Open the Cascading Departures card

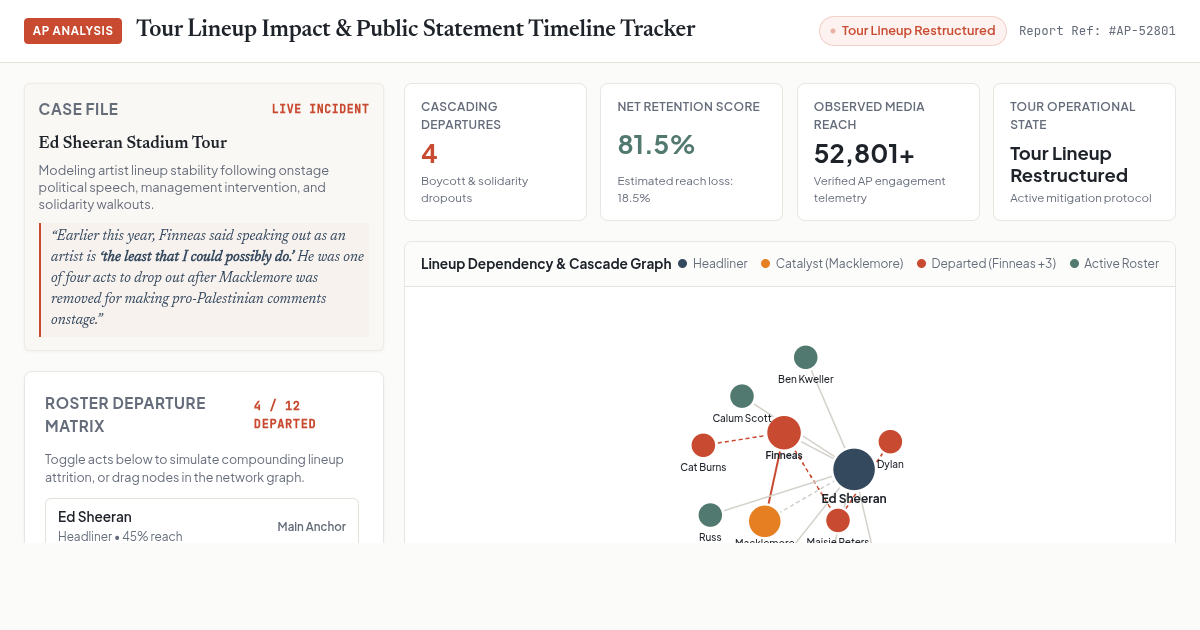click(x=495, y=152)
